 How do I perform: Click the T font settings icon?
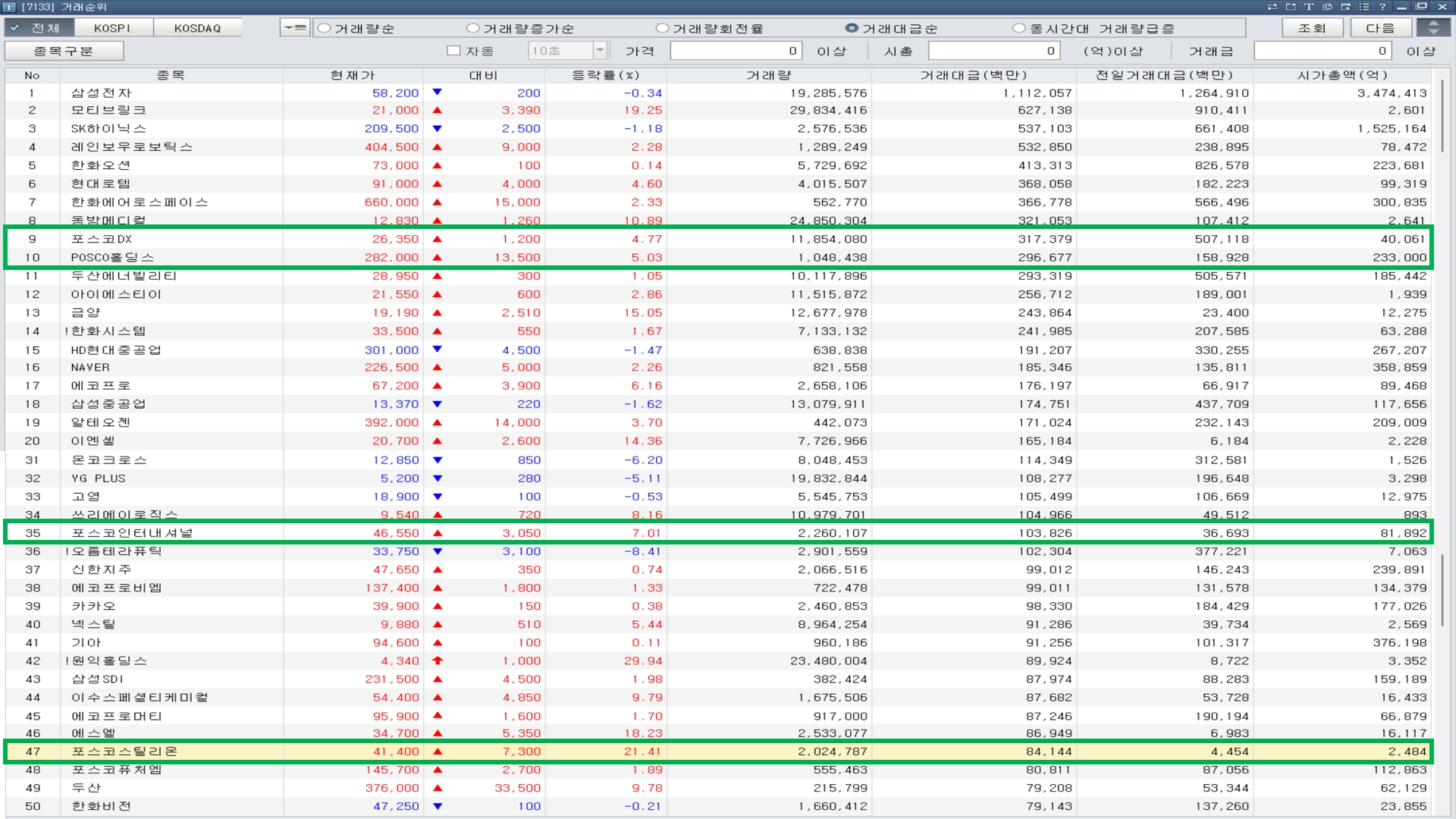pos(1309,7)
